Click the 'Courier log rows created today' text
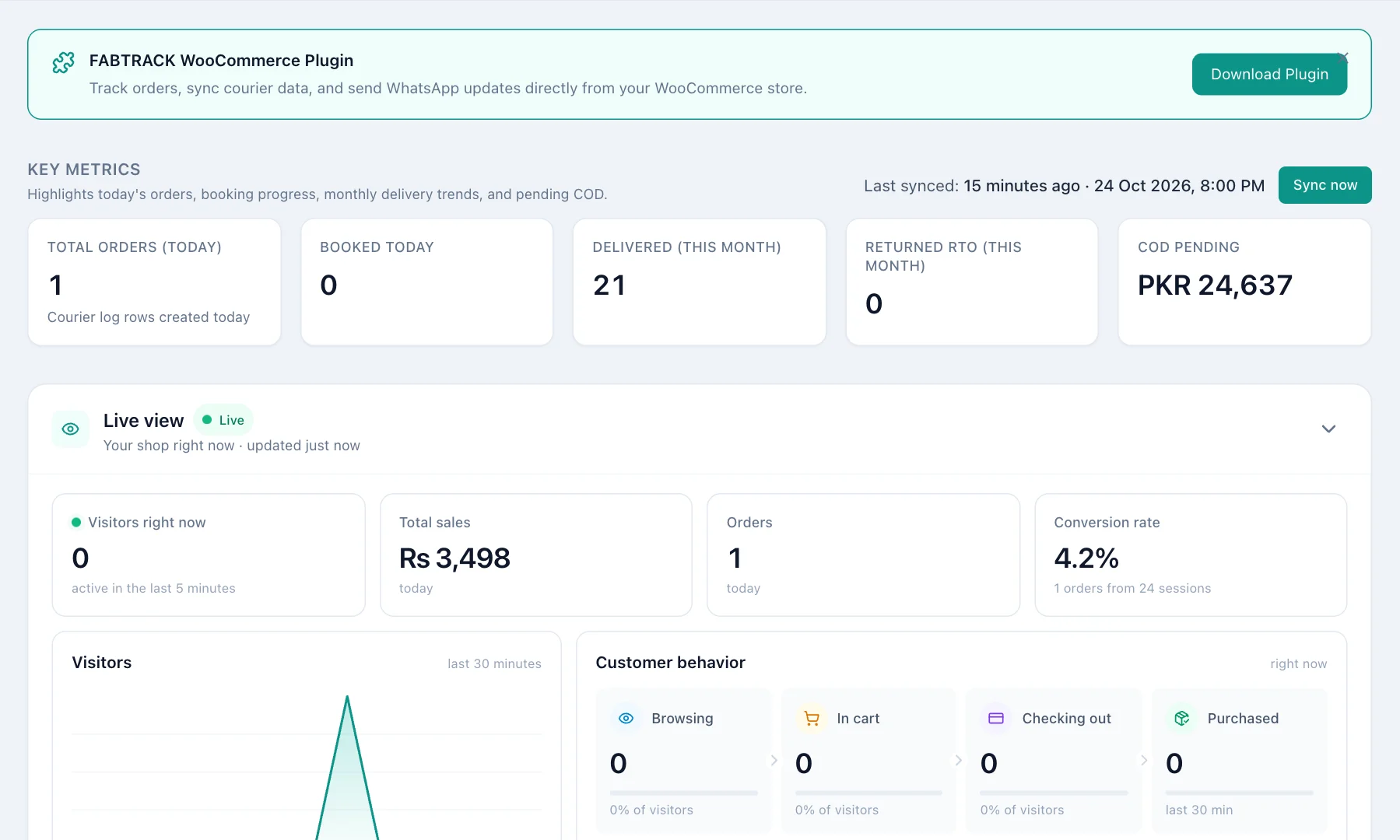This screenshot has width=1400, height=840. (149, 317)
